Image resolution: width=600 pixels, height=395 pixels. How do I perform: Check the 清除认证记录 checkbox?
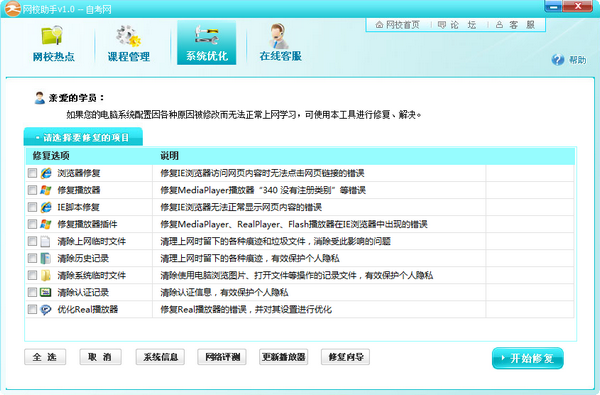pos(33,292)
